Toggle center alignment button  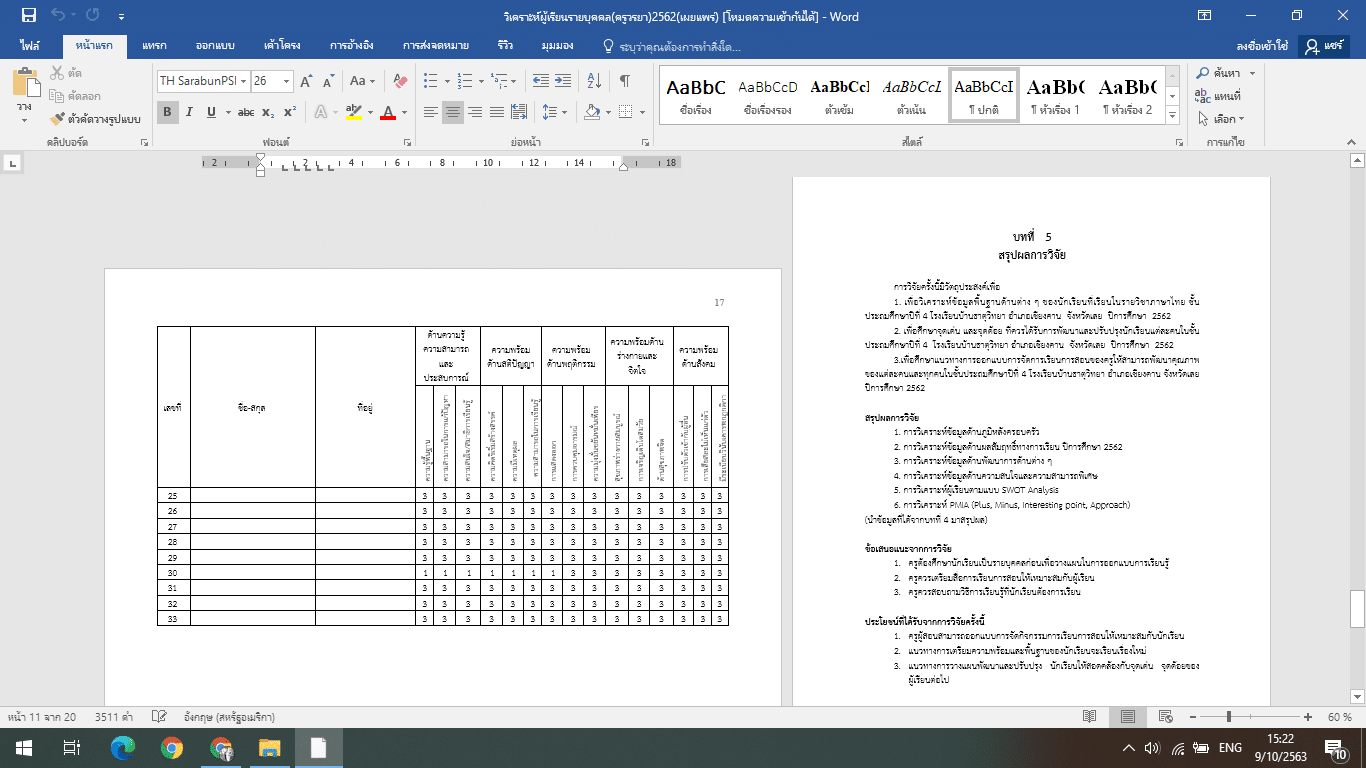[x=453, y=112]
